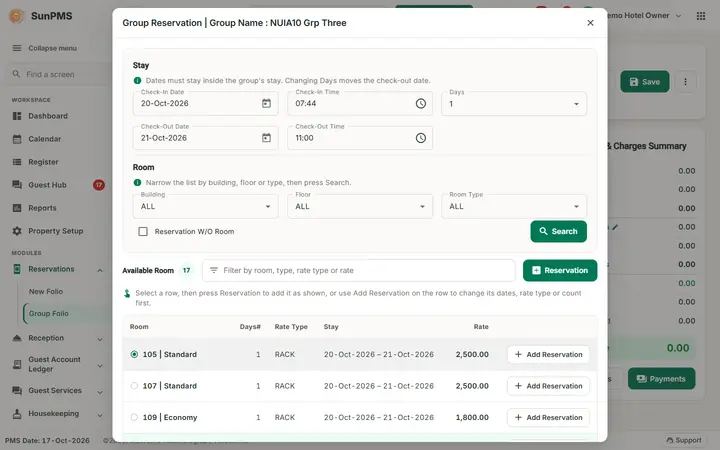Click the Guest Services icon
This screenshot has height=450, width=720.
pyautogui.click(x=17, y=390)
